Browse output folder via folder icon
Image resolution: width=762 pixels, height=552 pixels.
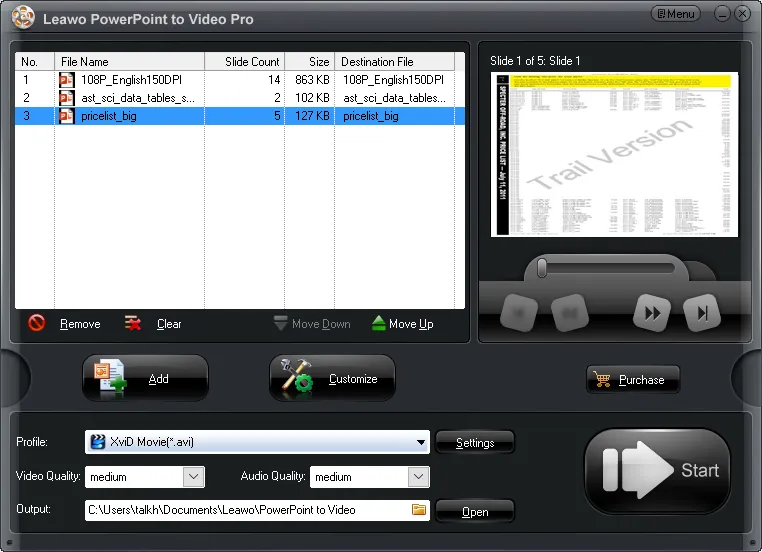point(419,510)
